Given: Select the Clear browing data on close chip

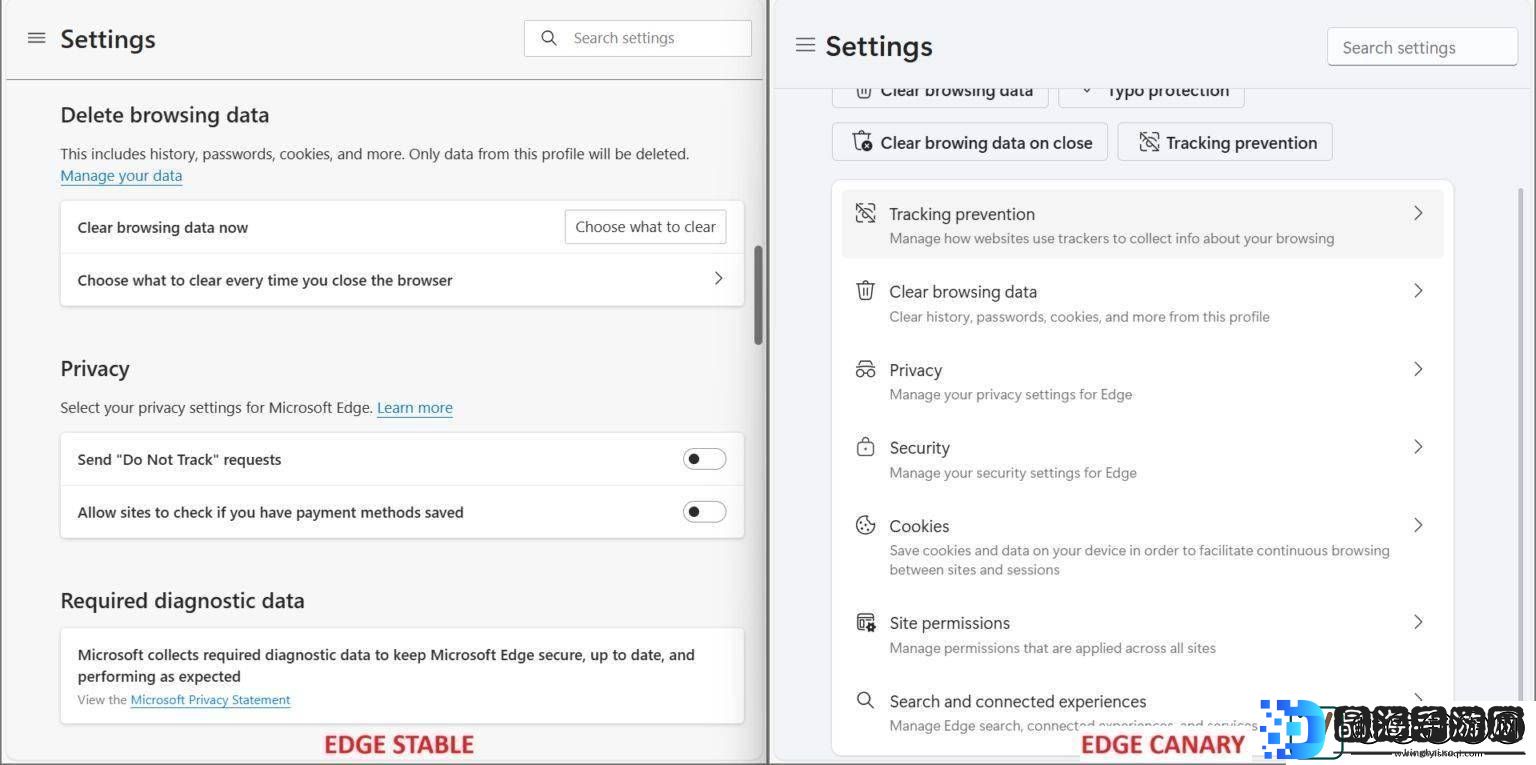Looking at the screenshot, I should [x=969, y=142].
